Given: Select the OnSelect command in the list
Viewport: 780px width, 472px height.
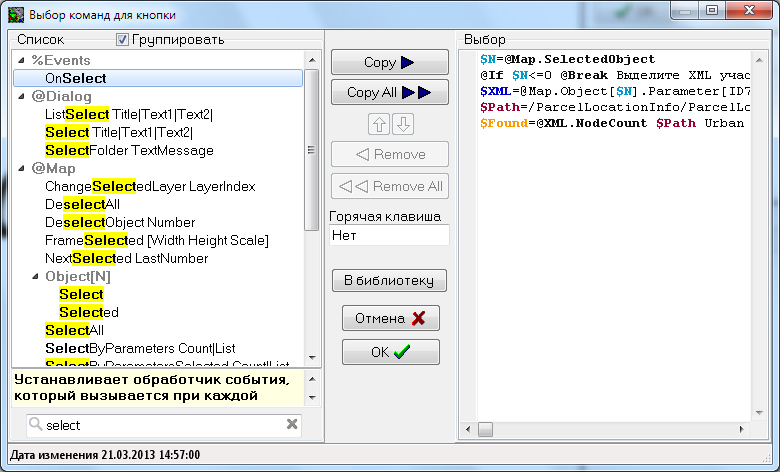Looking at the screenshot, I should click(x=76, y=78).
